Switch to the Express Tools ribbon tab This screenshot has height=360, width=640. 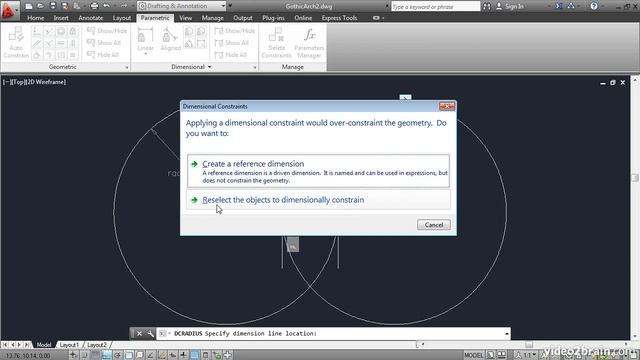[339, 18]
